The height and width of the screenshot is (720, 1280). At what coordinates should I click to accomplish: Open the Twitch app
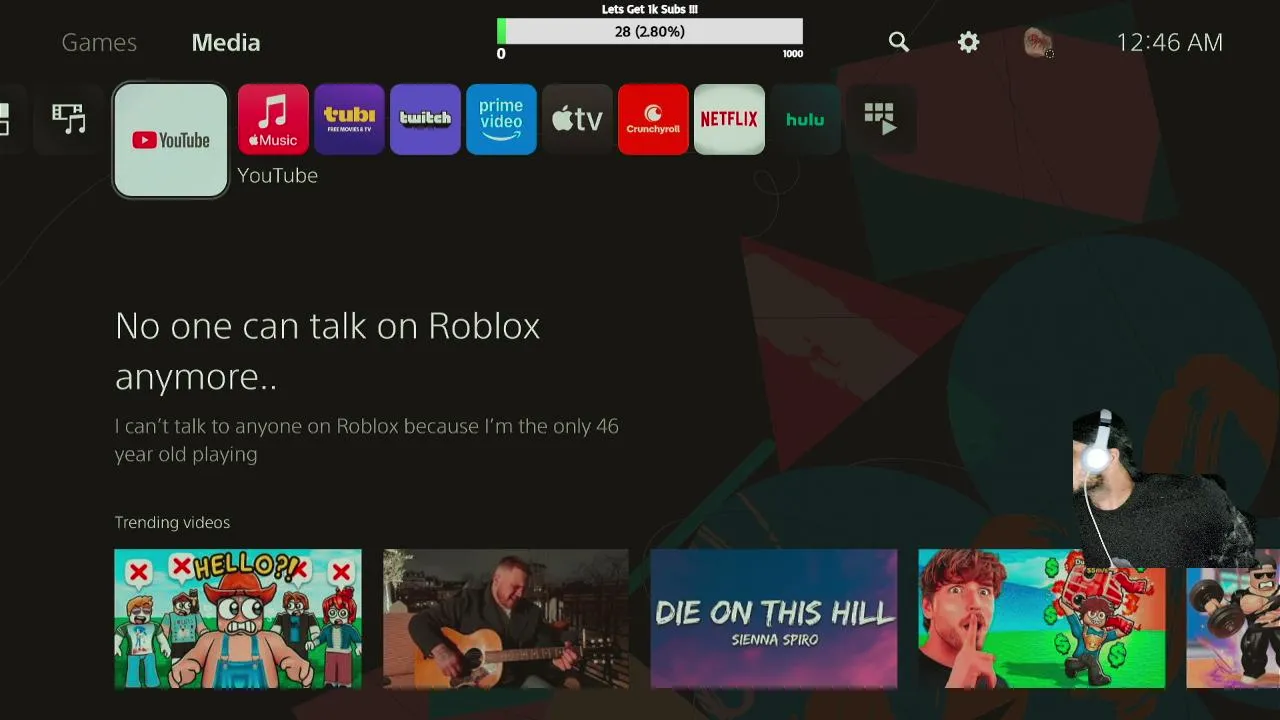pyautogui.click(x=425, y=119)
